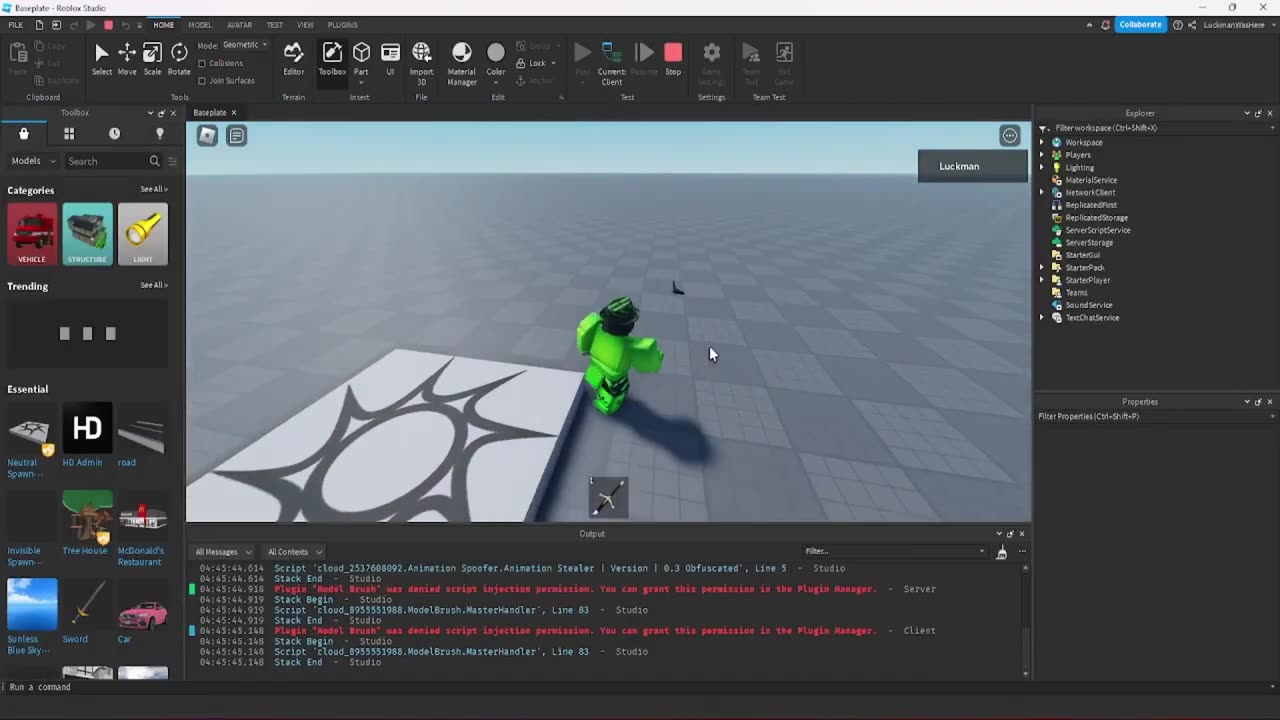Image resolution: width=1280 pixels, height=720 pixels.
Task: Switch to the AVATAR ribbon tab
Action: pyautogui.click(x=239, y=25)
